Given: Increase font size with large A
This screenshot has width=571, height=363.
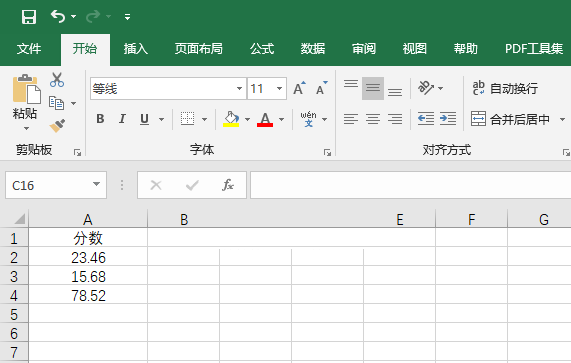Looking at the screenshot, I should [x=299, y=88].
